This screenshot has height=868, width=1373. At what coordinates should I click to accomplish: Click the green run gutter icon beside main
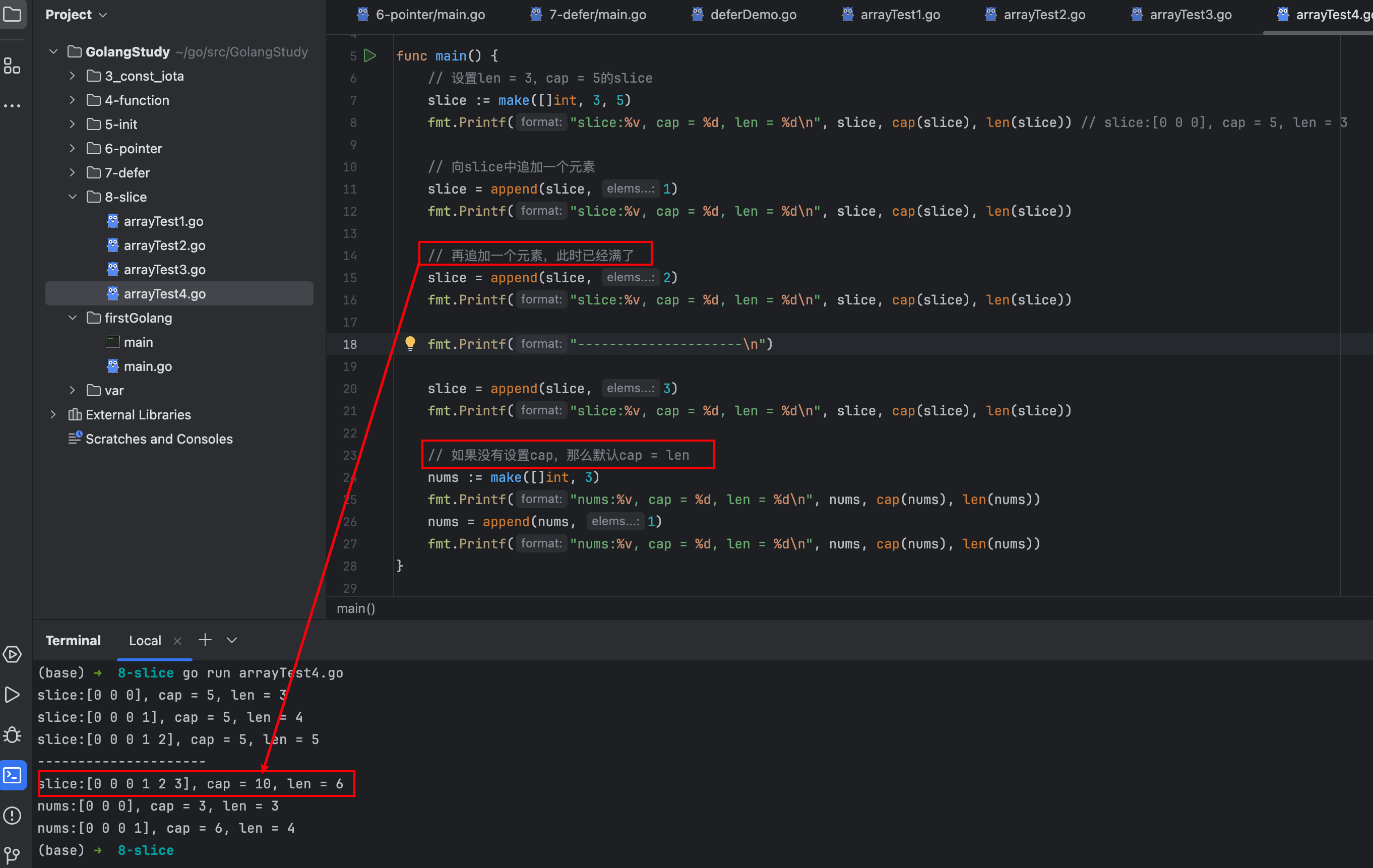[369, 55]
